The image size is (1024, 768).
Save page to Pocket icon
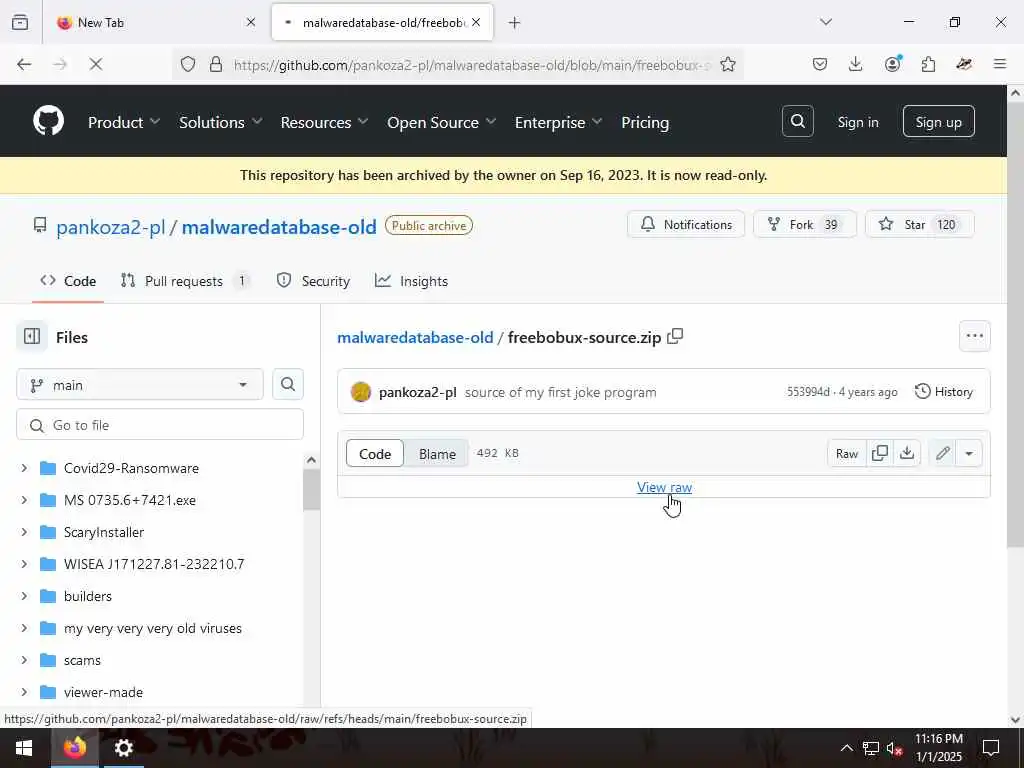(820, 64)
